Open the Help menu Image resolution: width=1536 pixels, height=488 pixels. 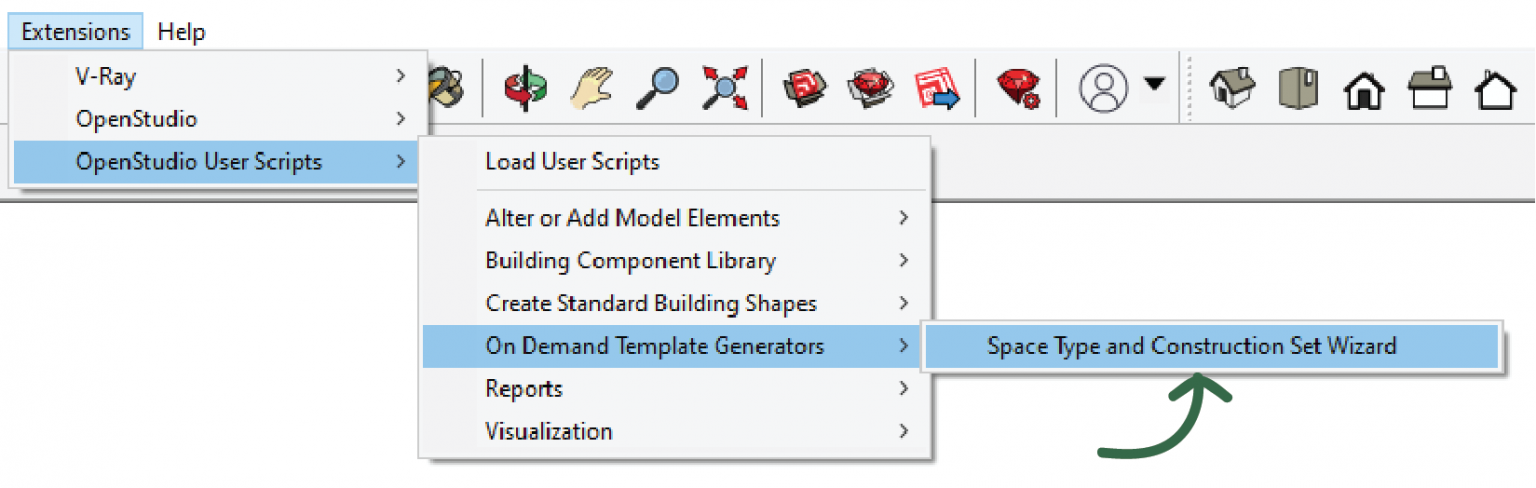pos(181,32)
